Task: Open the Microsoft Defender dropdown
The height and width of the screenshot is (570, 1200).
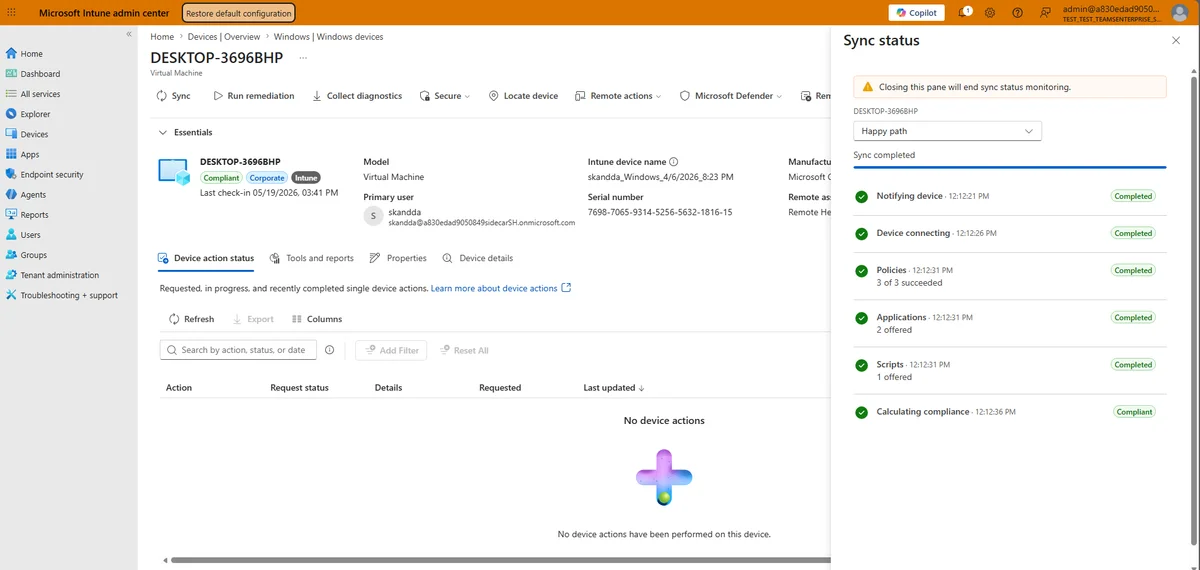Action: pyautogui.click(x=732, y=96)
